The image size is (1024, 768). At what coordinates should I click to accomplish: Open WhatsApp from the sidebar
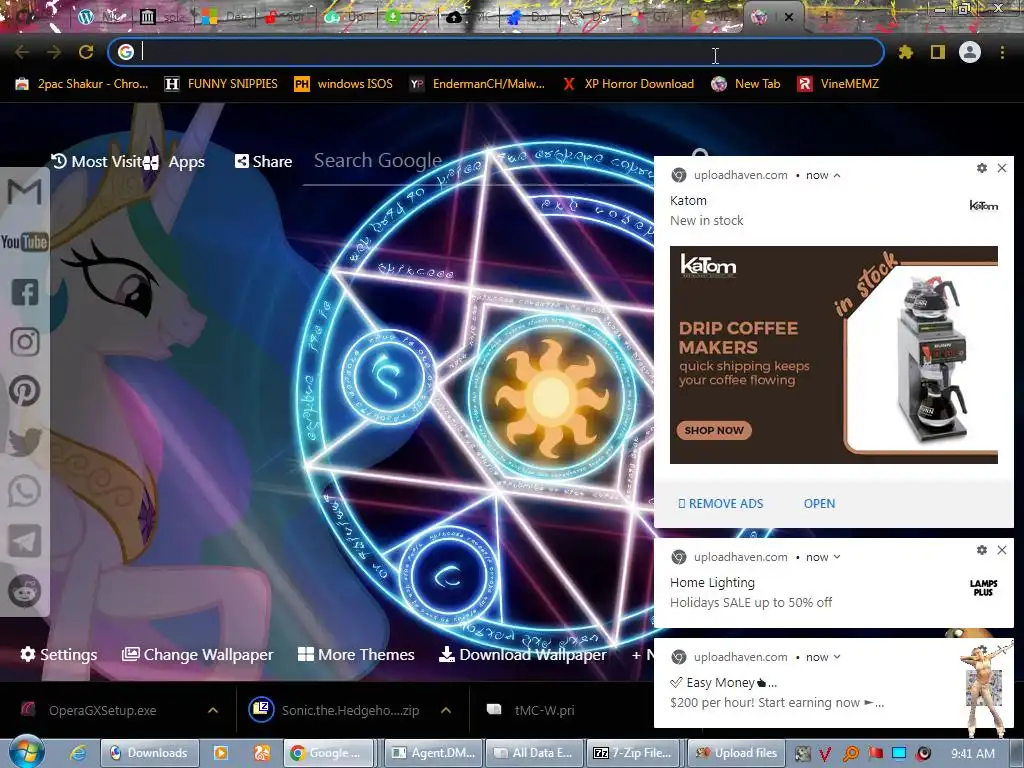pyautogui.click(x=25, y=491)
